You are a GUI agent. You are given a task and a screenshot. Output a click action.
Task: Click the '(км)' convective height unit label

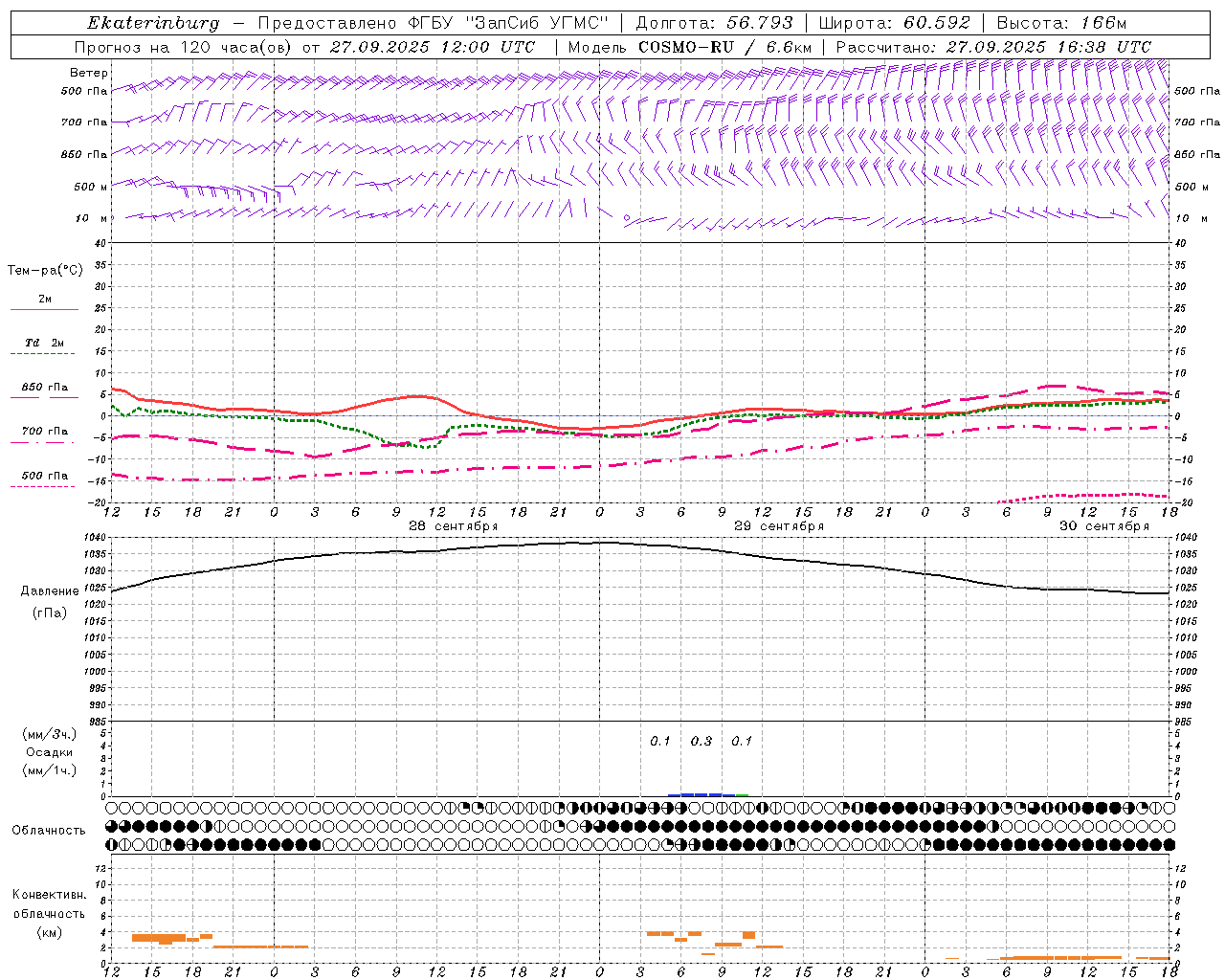49,933
